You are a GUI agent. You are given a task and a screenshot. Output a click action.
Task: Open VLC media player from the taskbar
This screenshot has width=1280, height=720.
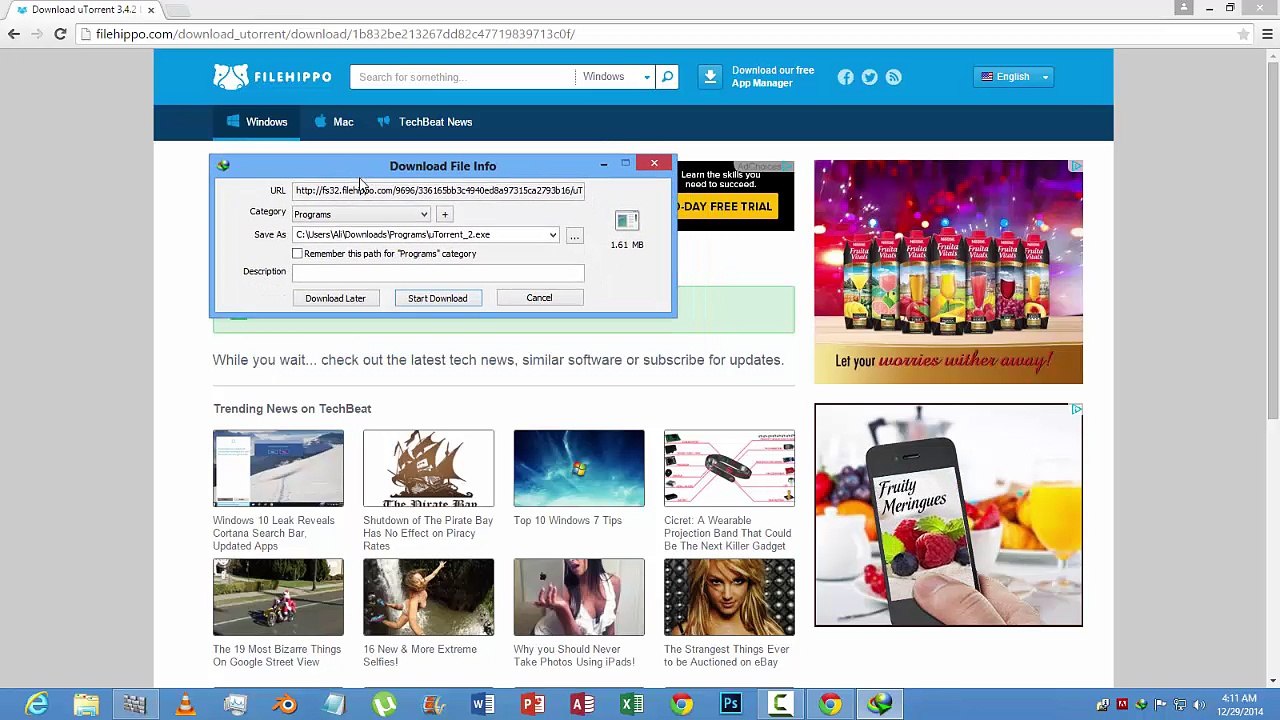coord(185,705)
